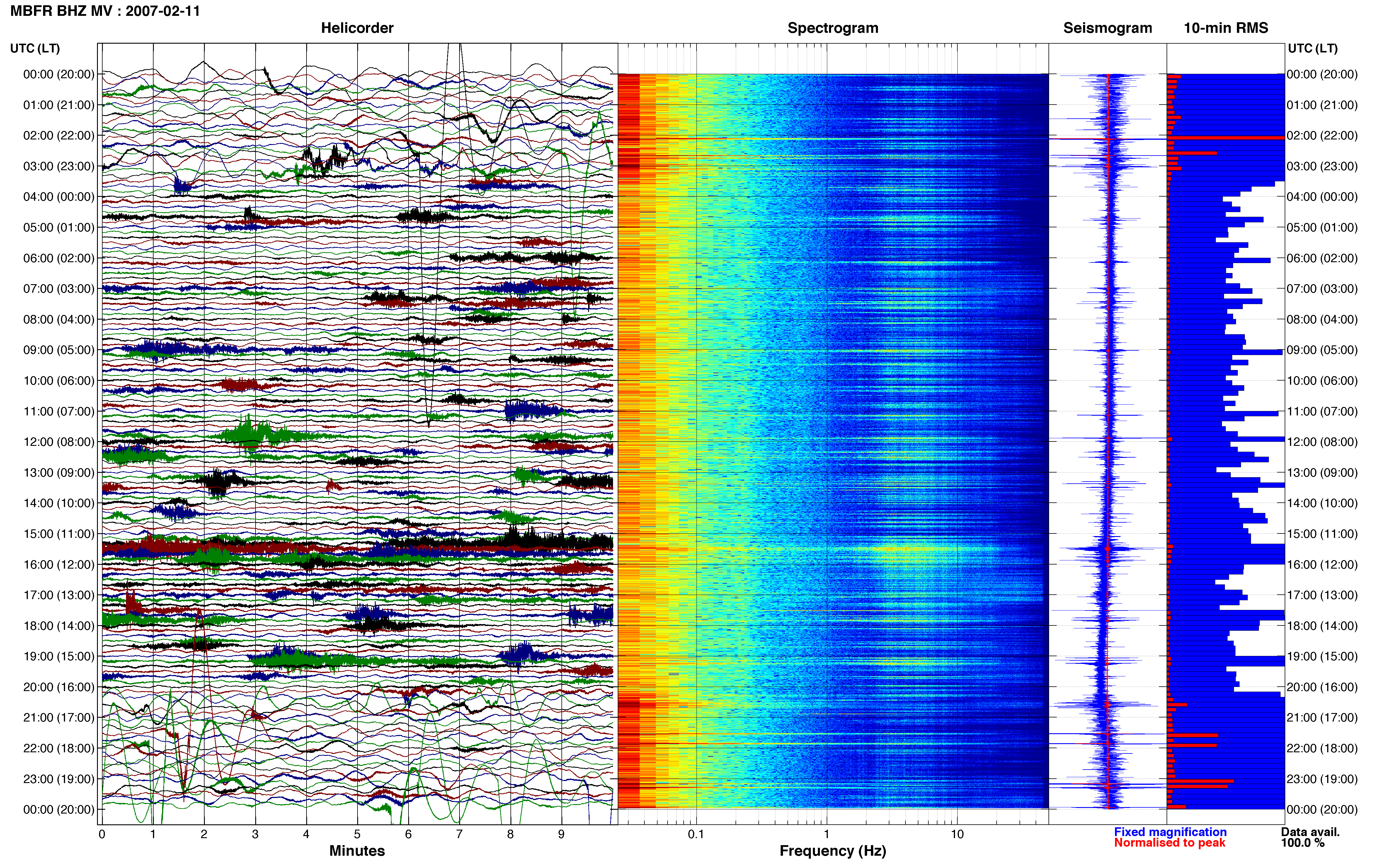Click the left time label '02:00 (22:00)'

click(59, 135)
